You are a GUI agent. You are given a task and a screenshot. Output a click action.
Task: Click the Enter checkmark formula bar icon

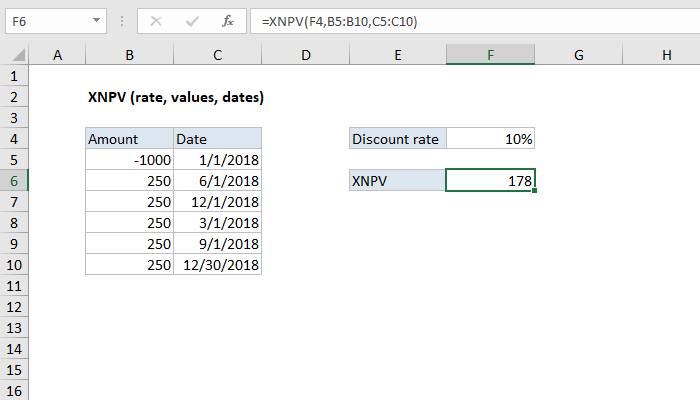(192, 20)
